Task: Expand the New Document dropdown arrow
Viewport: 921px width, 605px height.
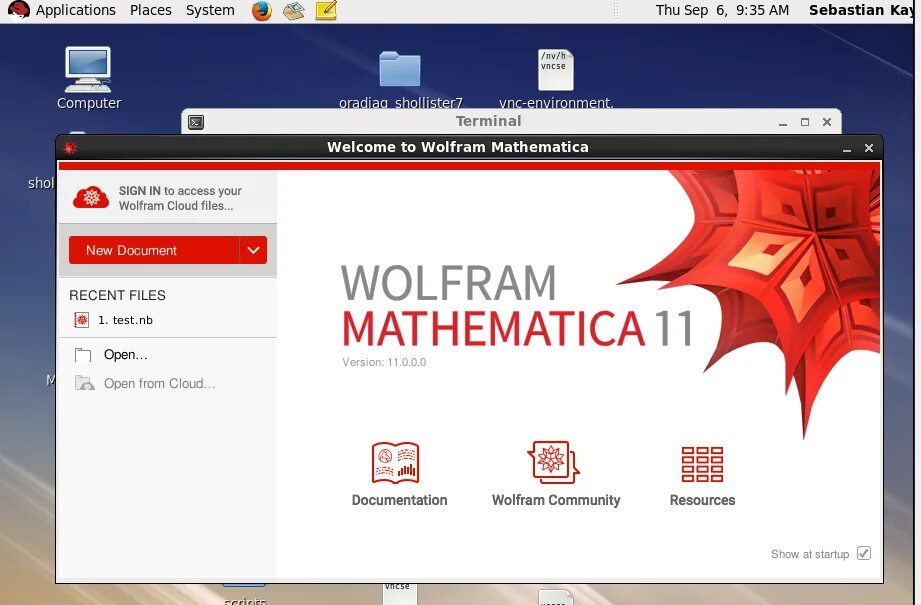Action: (x=253, y=250)
